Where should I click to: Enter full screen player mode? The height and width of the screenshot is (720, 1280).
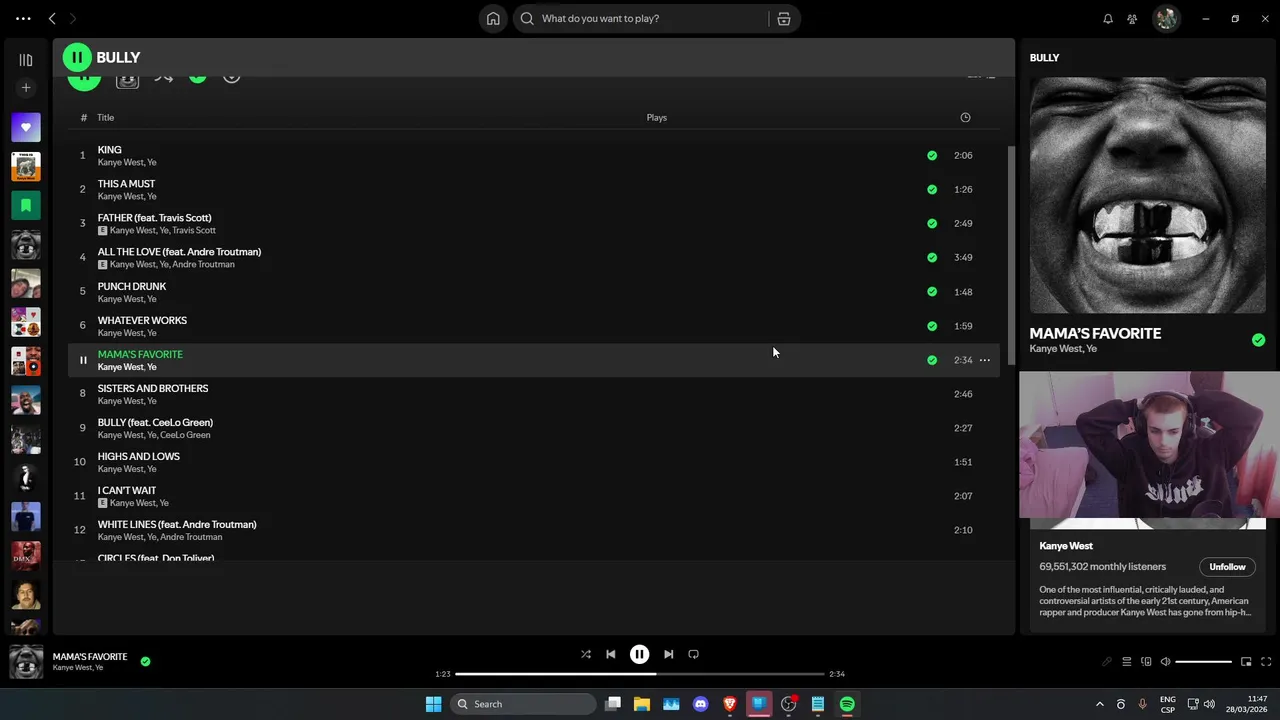1266,662
